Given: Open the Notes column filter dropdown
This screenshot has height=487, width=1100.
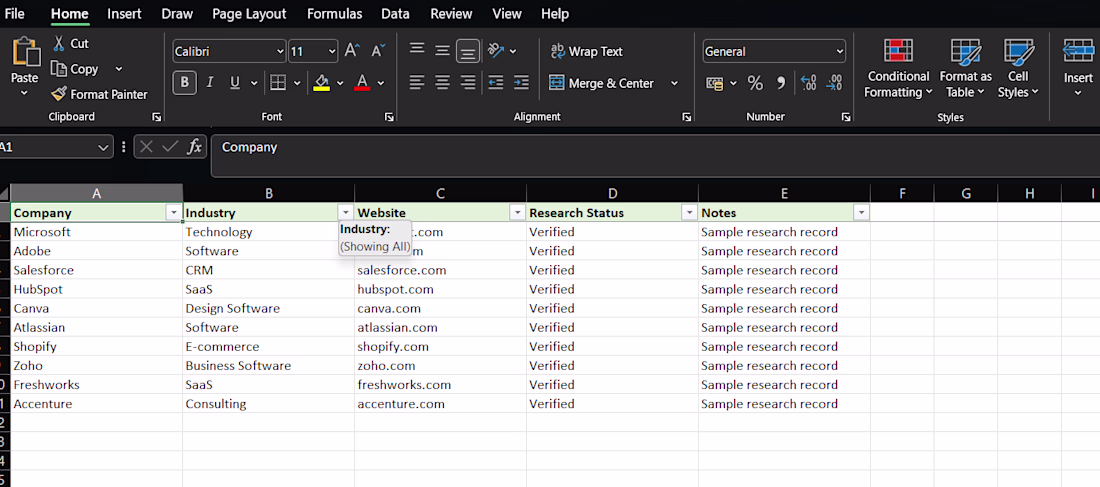Looking at the screenshot, I should coord(861,213).
